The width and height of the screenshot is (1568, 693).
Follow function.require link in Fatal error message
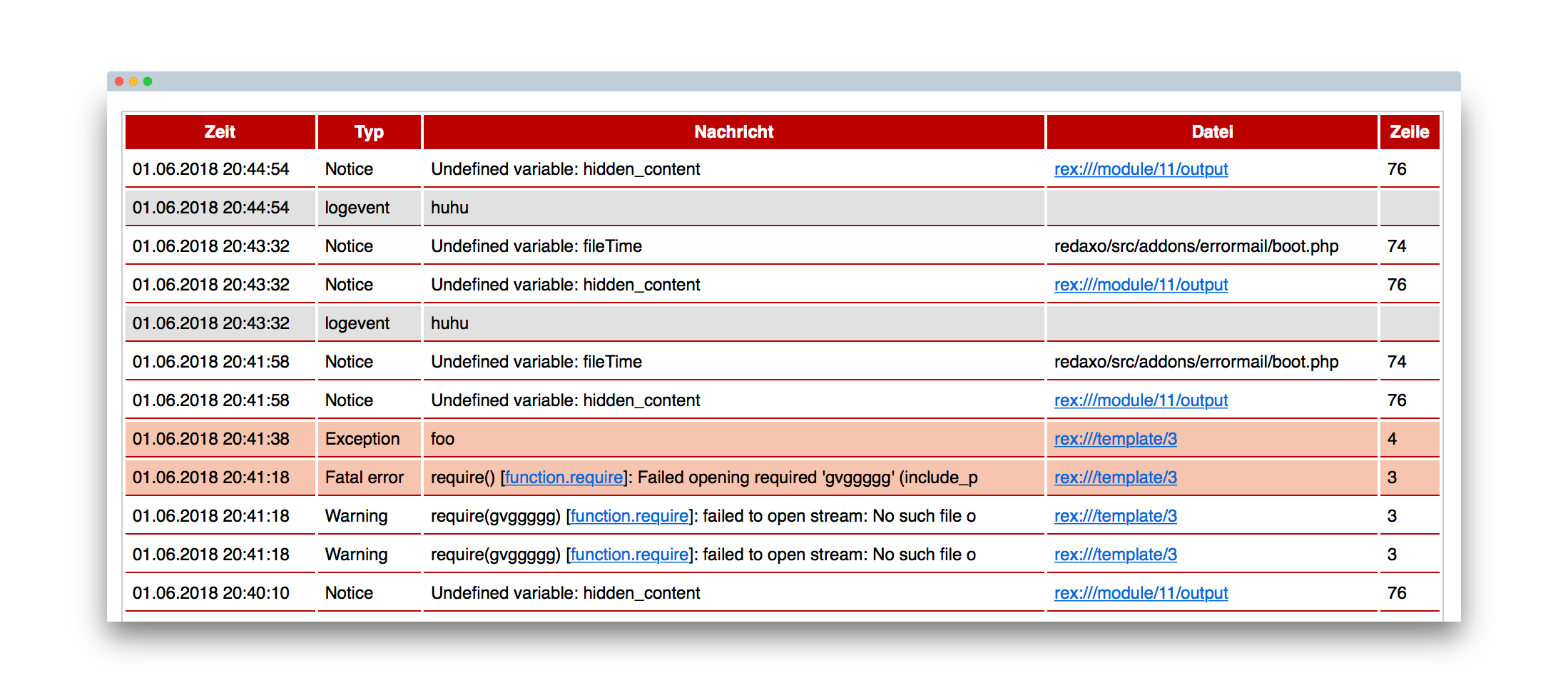tap(564, 477)
